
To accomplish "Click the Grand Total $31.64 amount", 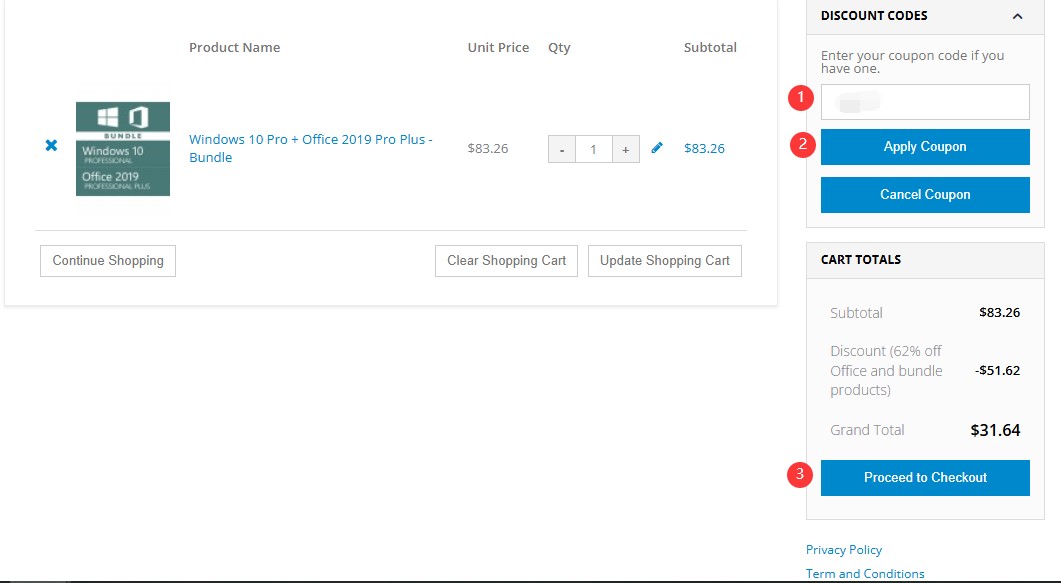I will pyautogui.click(x=995, y=430).
